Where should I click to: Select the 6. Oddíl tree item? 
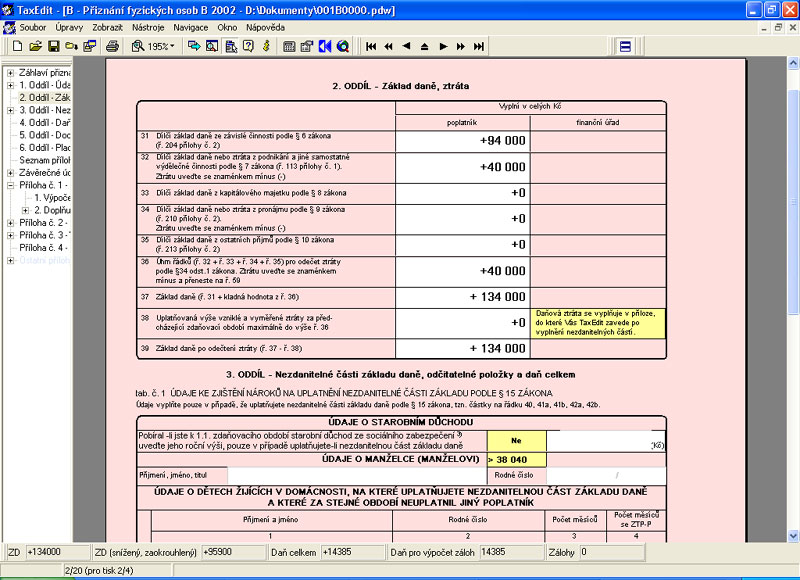point(45,147)
